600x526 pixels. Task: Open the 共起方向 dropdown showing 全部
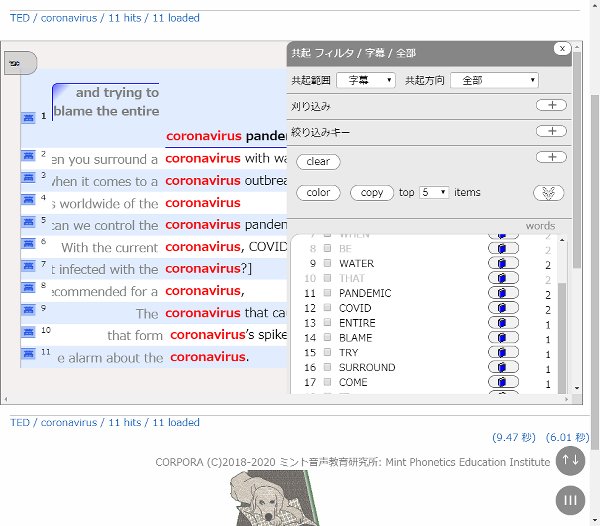pos(494,80)
